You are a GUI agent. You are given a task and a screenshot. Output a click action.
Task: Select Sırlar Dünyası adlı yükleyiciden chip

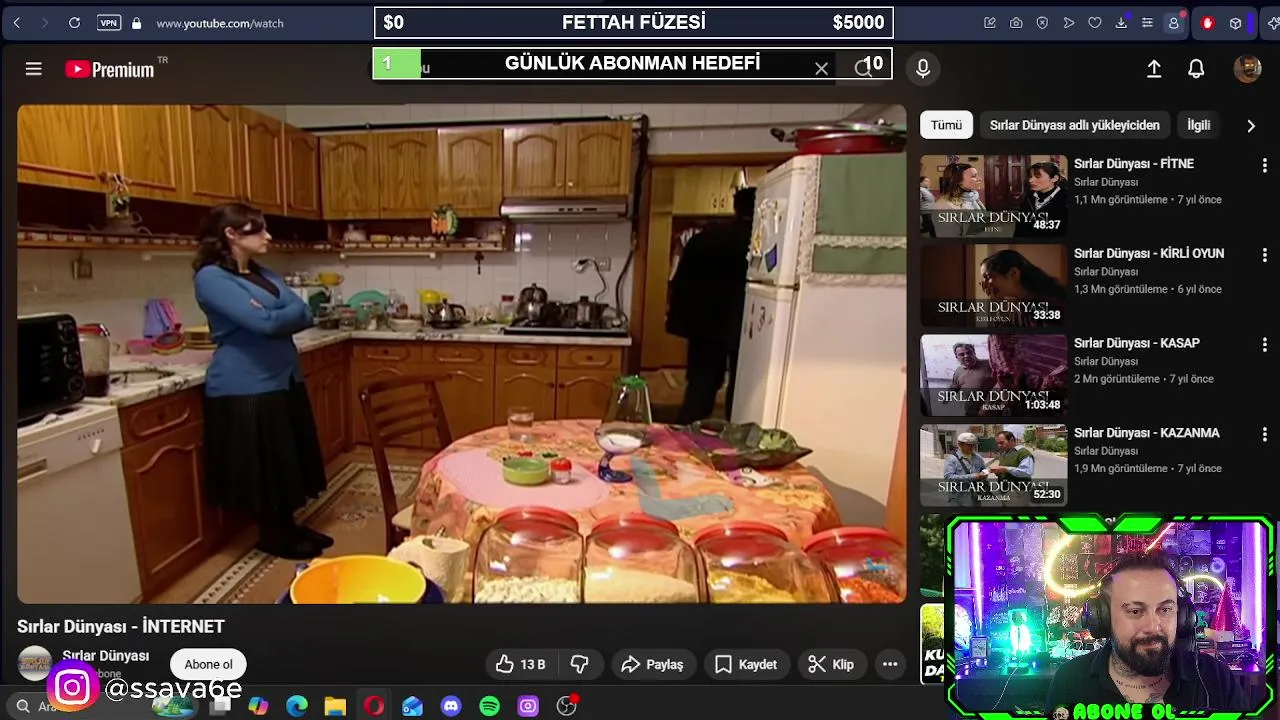(1074, 125)
